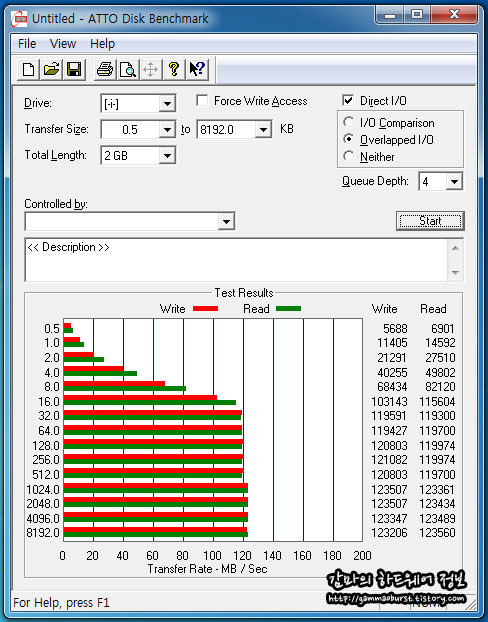This screenshot has width=488, height=622.
Task: Click the 64.0 row write value 119427
Action: click(389, 430)
